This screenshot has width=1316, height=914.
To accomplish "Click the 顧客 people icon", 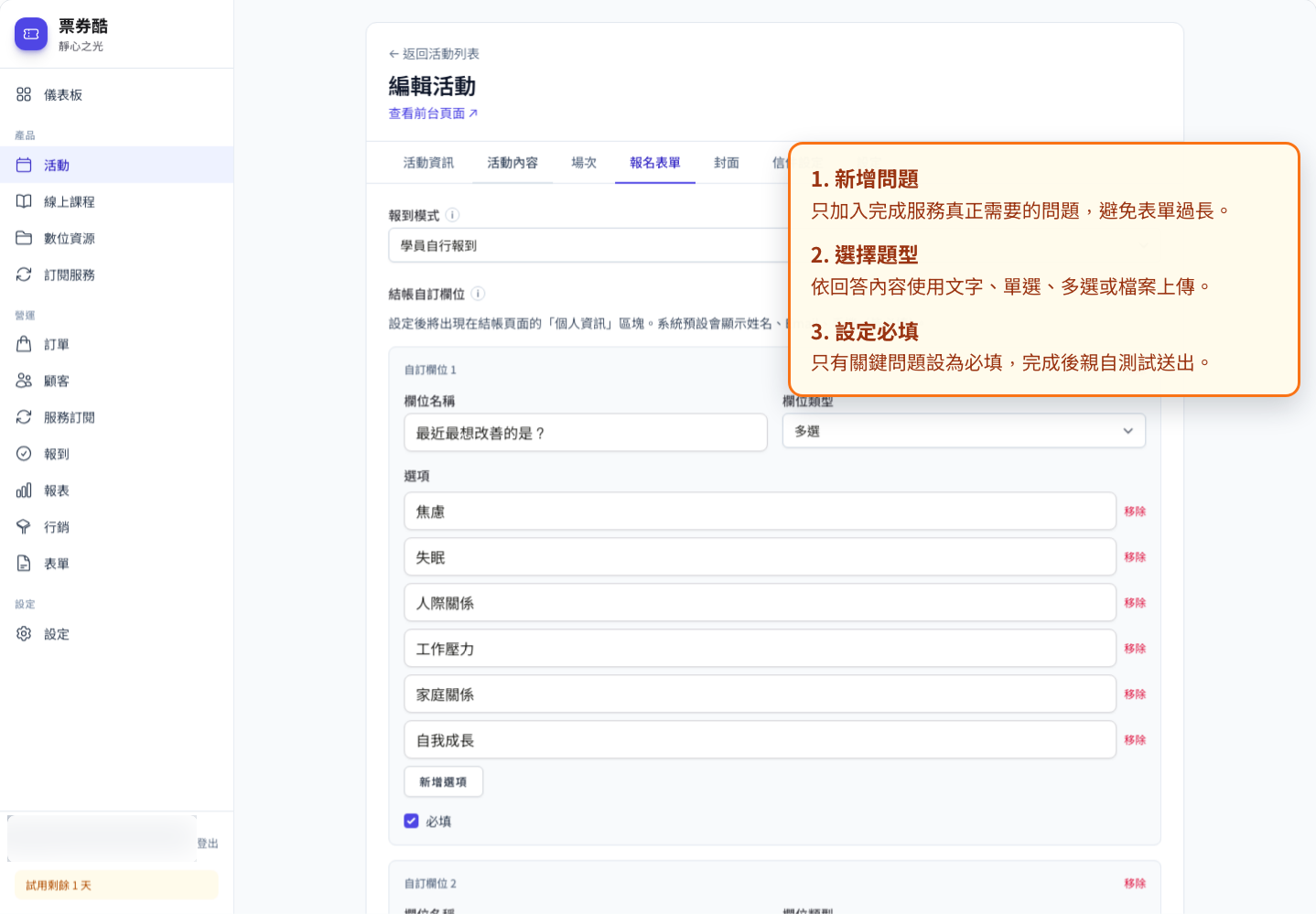I will click(24, 381).
